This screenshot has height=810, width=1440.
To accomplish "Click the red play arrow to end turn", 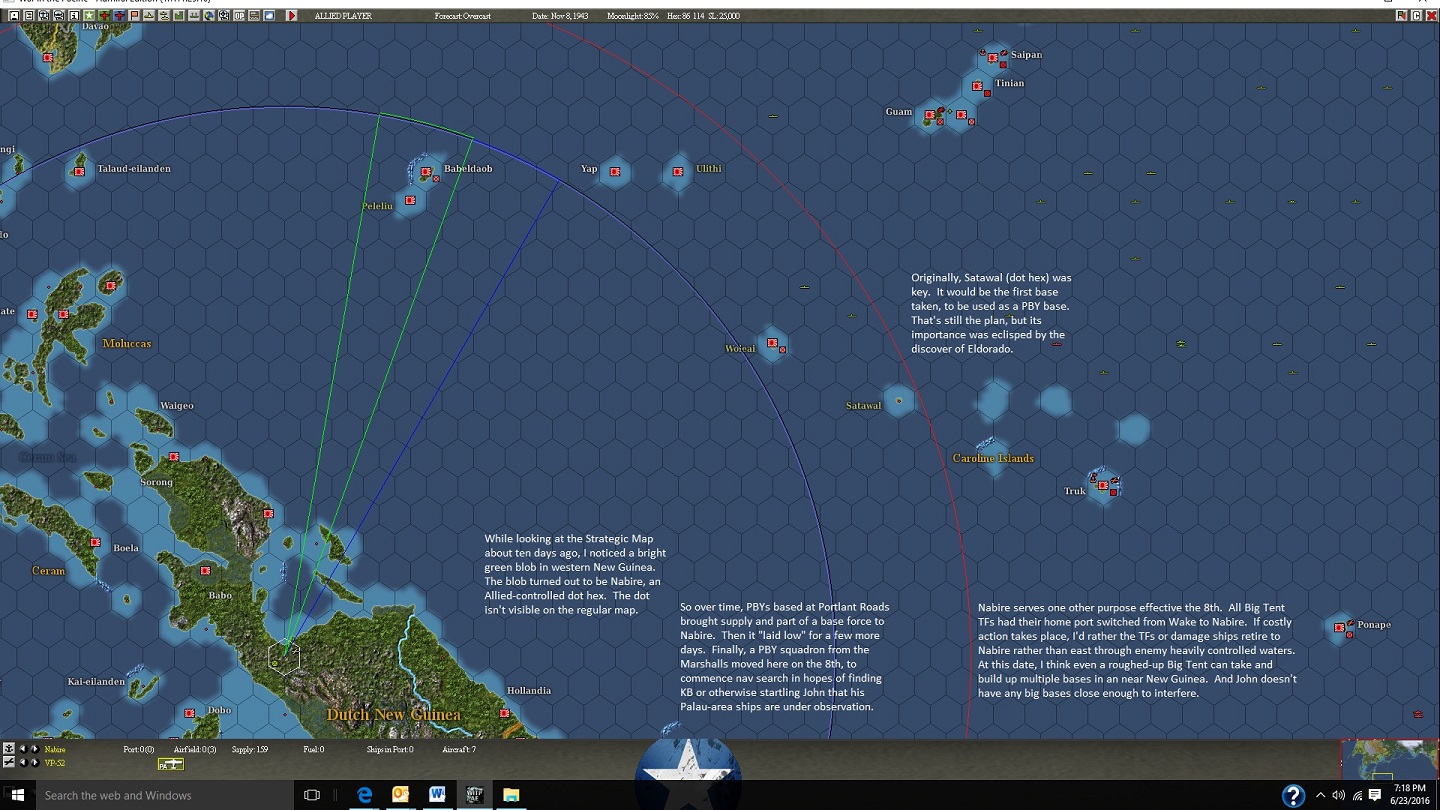I will [x=292, y=16].
